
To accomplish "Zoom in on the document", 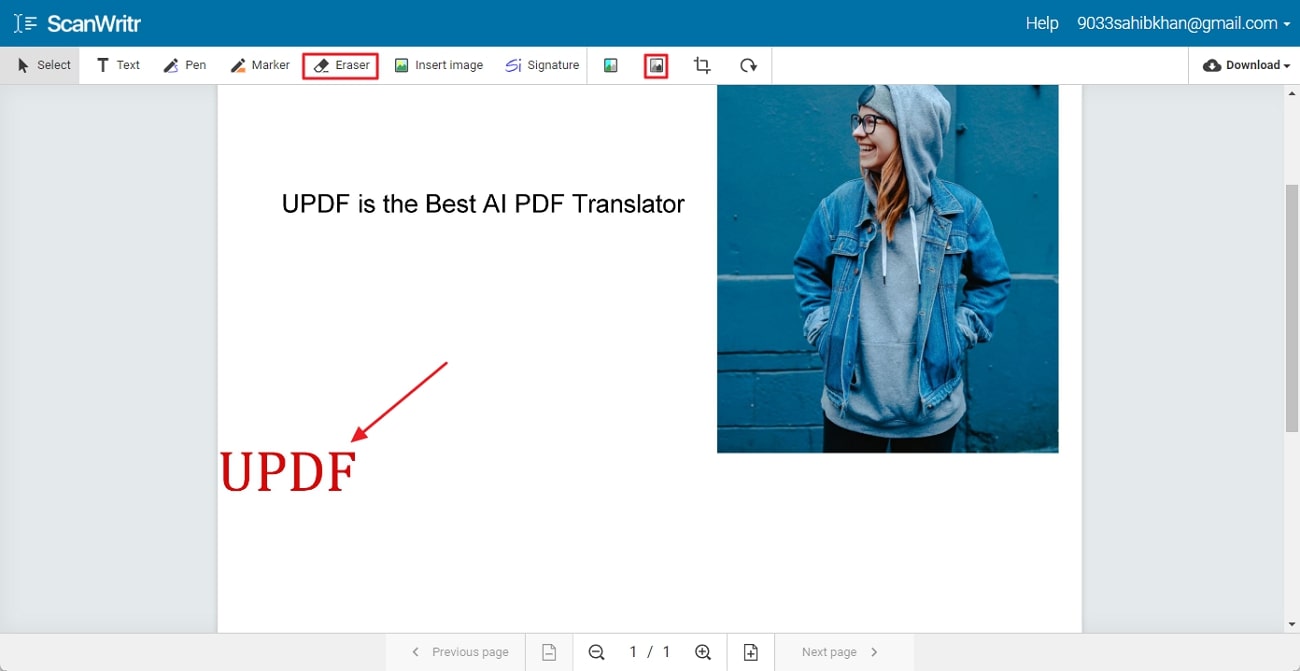I will 703,651.
